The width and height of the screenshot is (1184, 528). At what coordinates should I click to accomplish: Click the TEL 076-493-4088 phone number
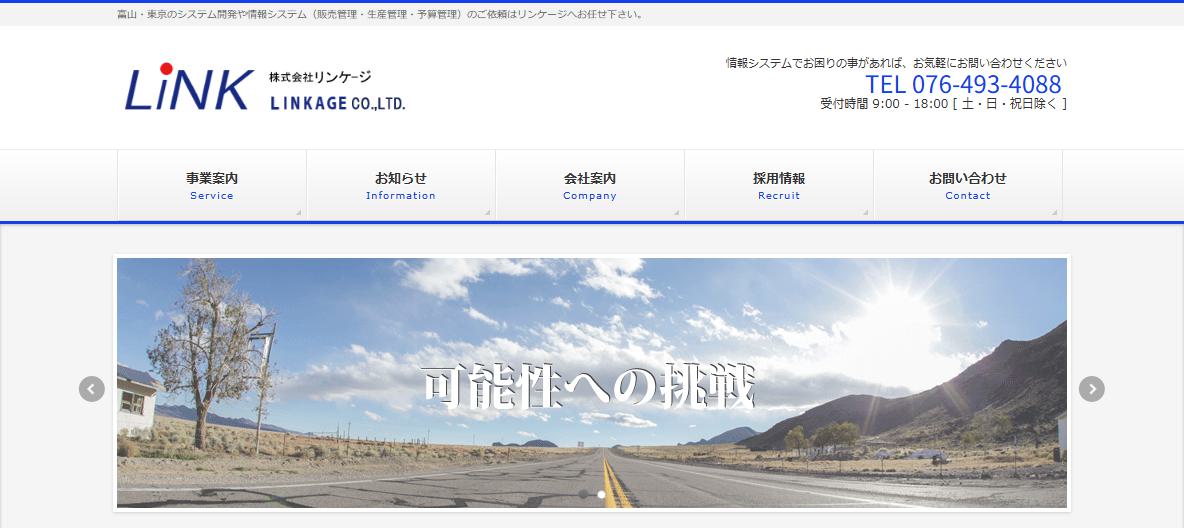[963, 84]
